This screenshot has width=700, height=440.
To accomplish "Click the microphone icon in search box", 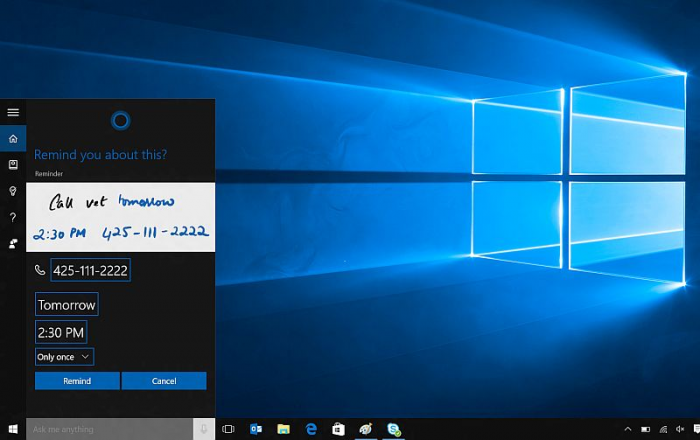I will (x=204, y=429).
